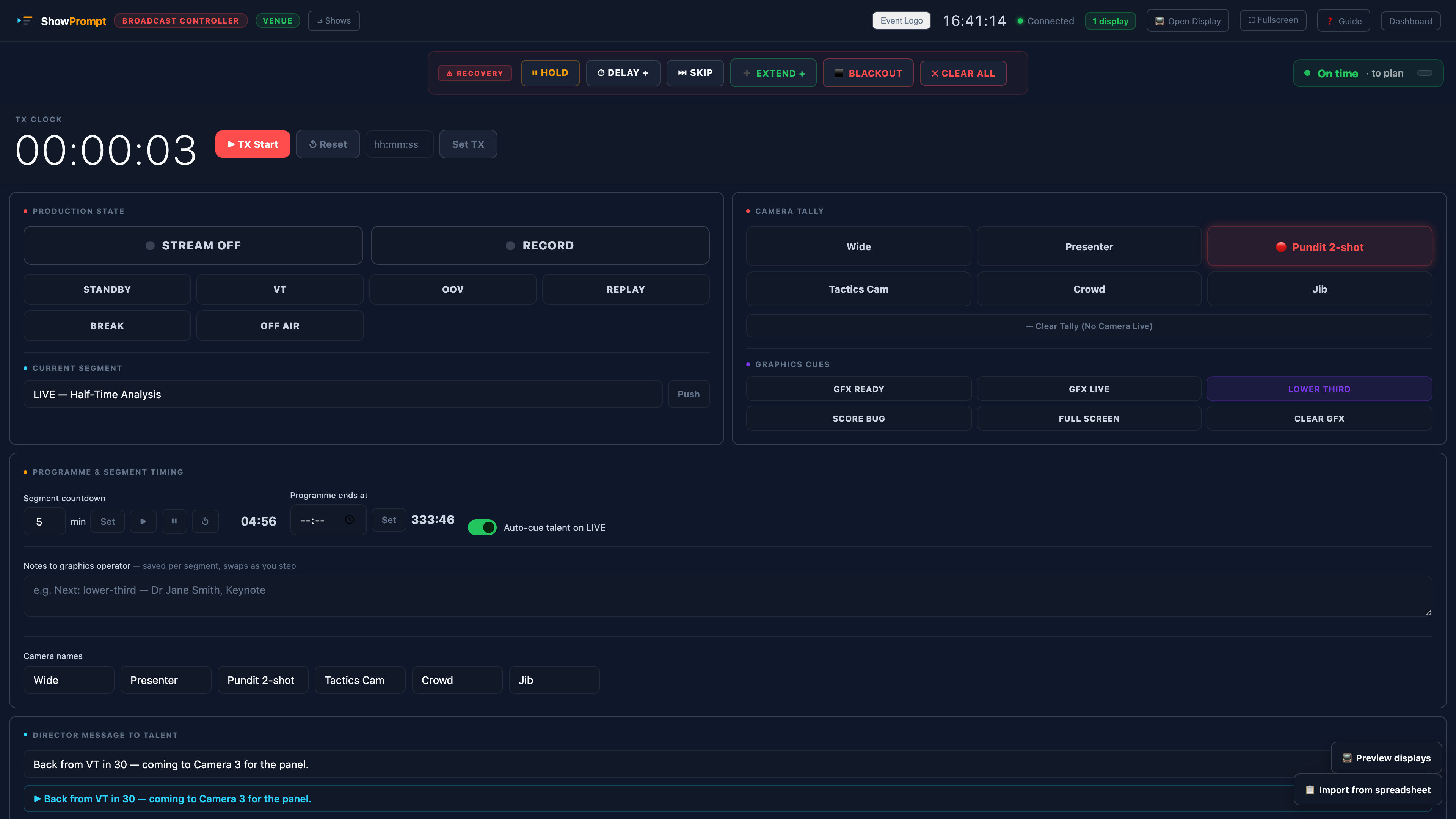Edit the Pundit 2-shot camera name field
The height and width of the screenshot is (819, 1456).
click(x=263, y=680)
